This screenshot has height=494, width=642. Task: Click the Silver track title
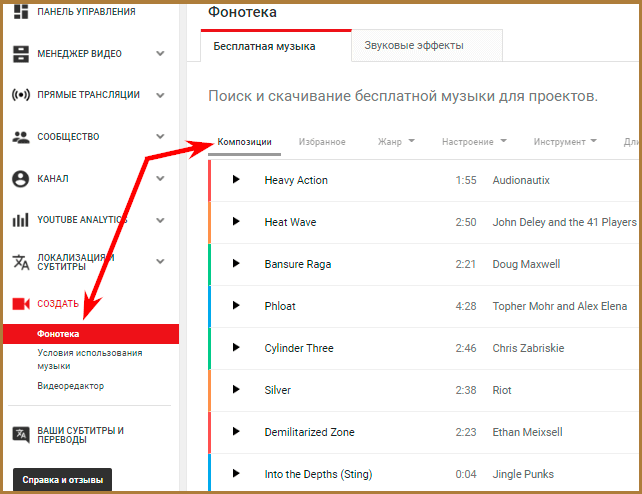(x=278, y=390)
